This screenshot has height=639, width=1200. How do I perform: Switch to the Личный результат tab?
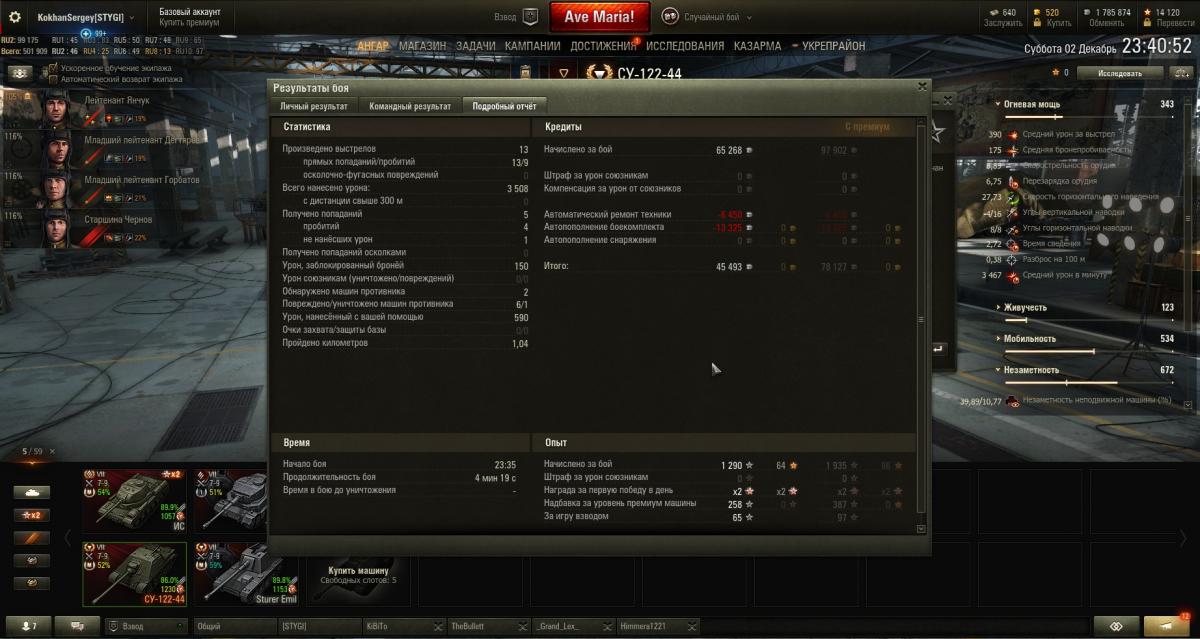(x=314, y=105)
